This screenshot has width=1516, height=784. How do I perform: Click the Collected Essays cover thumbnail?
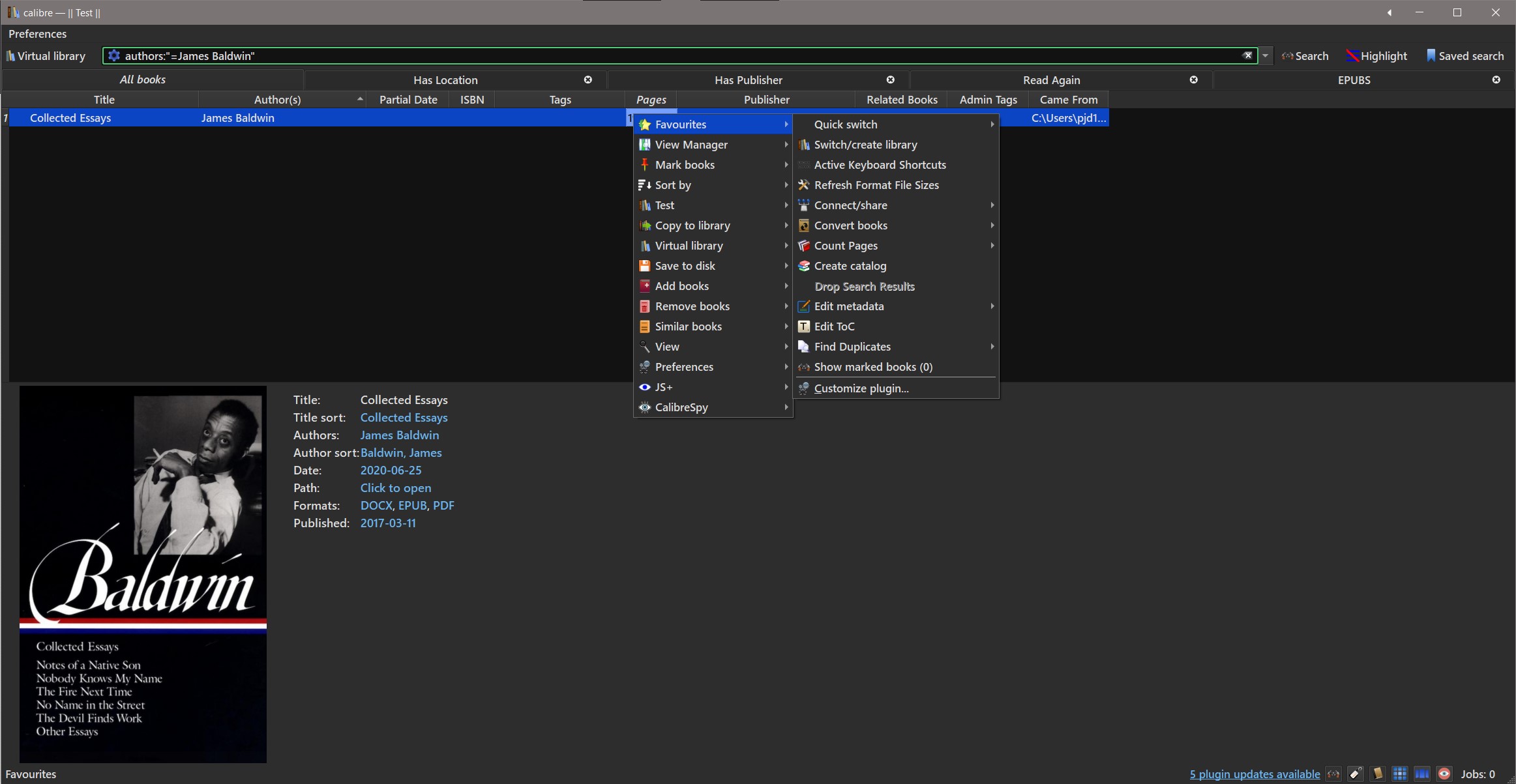143,574
